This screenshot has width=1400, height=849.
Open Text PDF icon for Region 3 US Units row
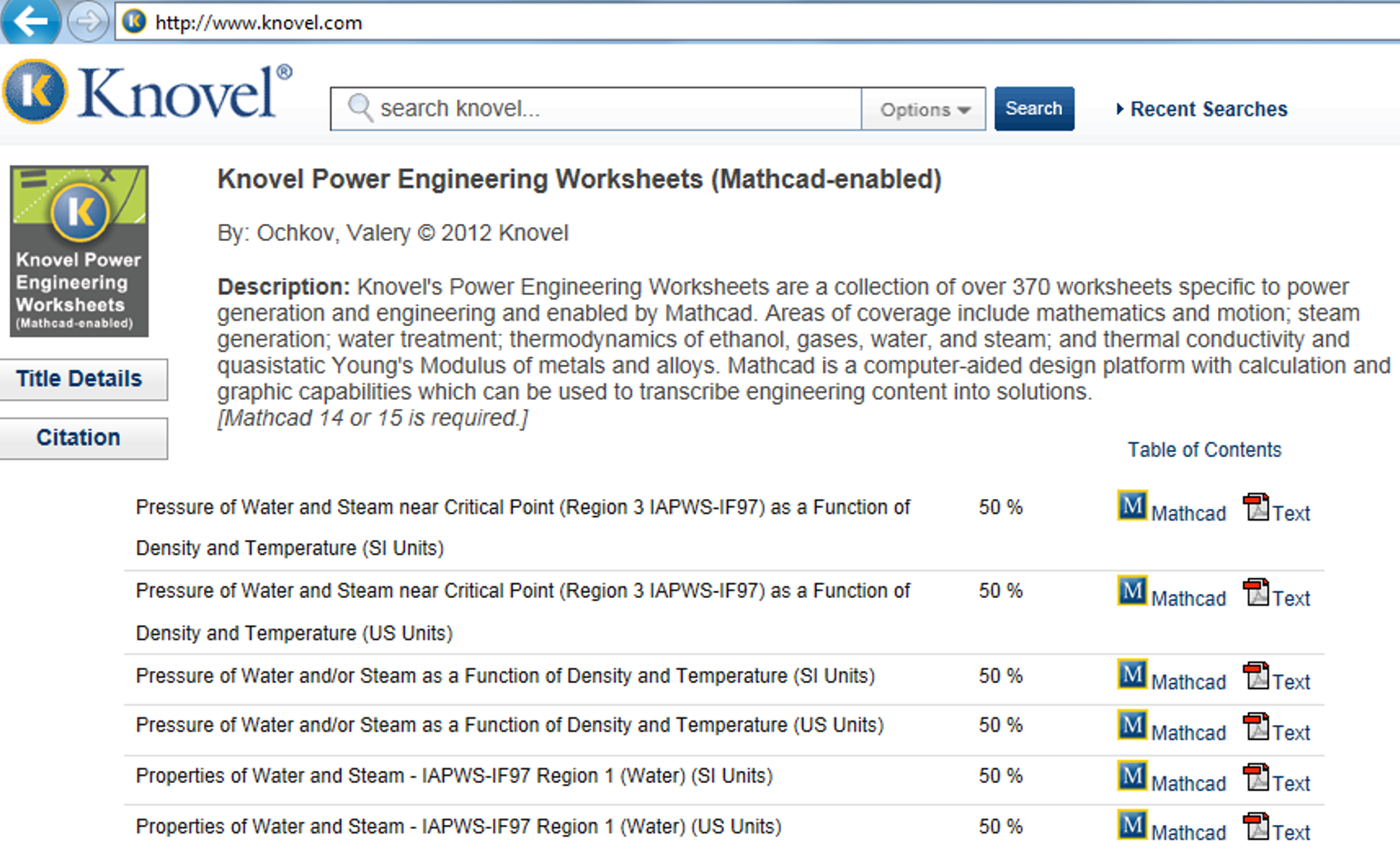pyautogui.click(x=1256, y=593)
